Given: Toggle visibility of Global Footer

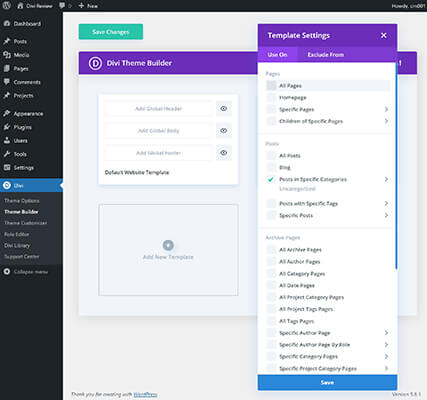Looking at the screenshot, I should click(224, 153).
